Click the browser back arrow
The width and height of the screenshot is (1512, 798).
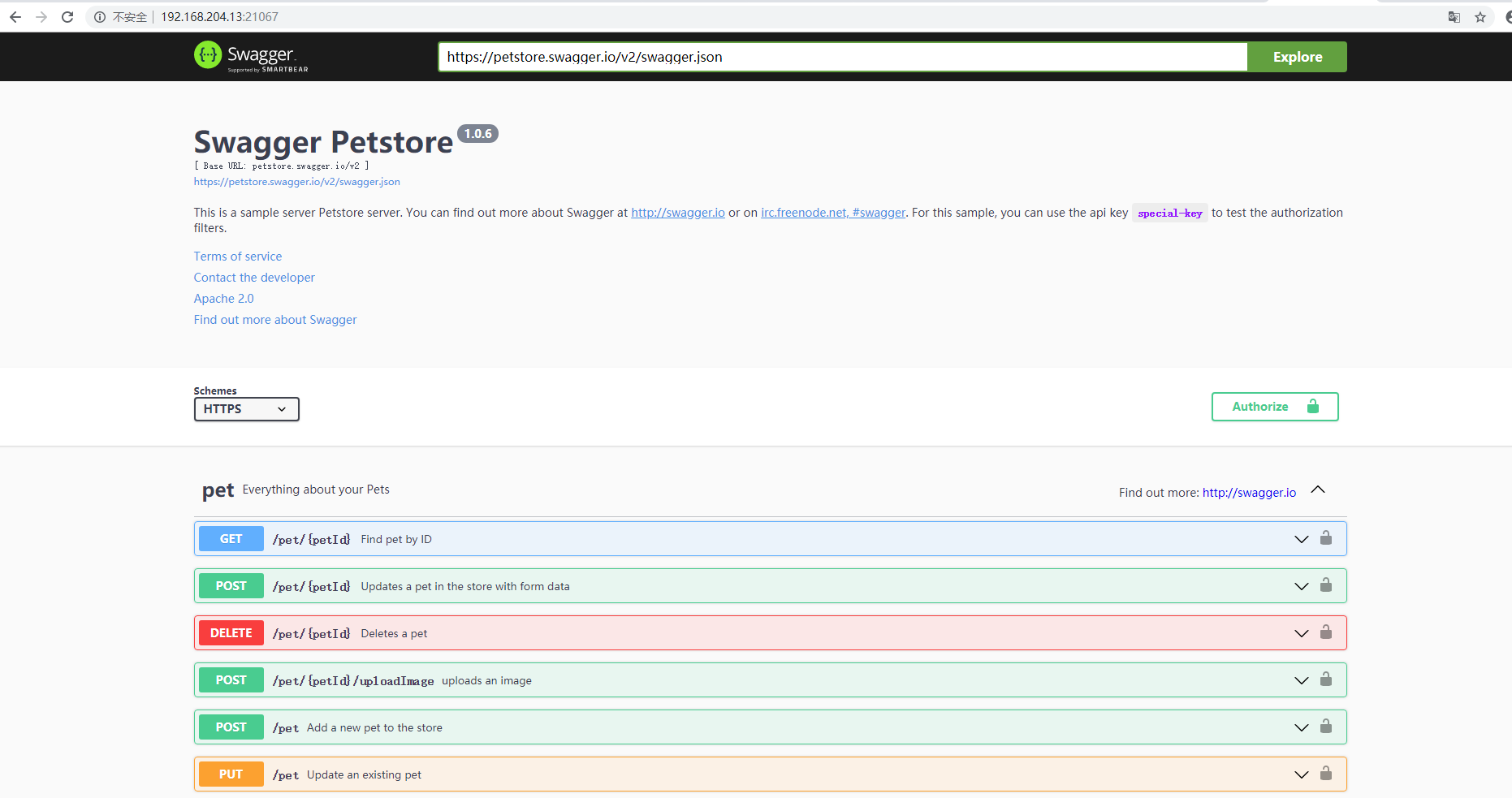(x=15, y=17)
